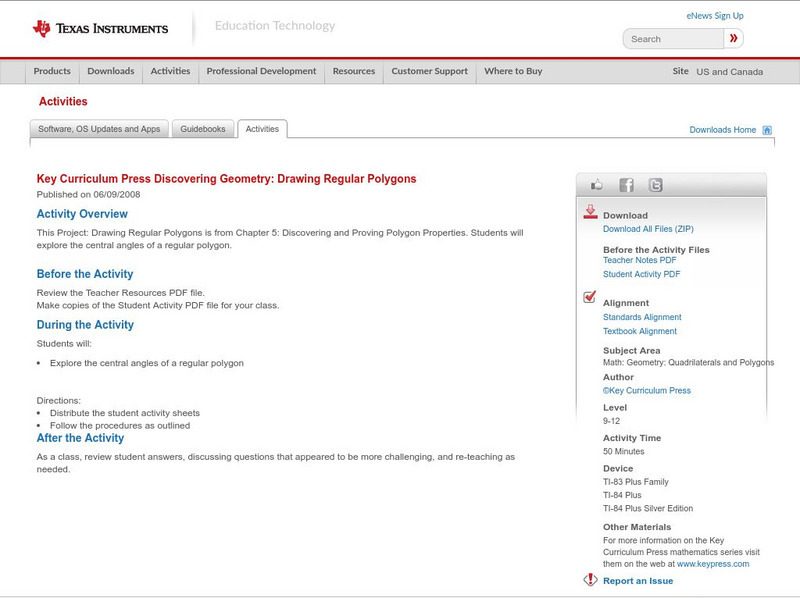Screen dimensions: 800x598
Task: Click eNews Sign Up
Action: (714, 15)
